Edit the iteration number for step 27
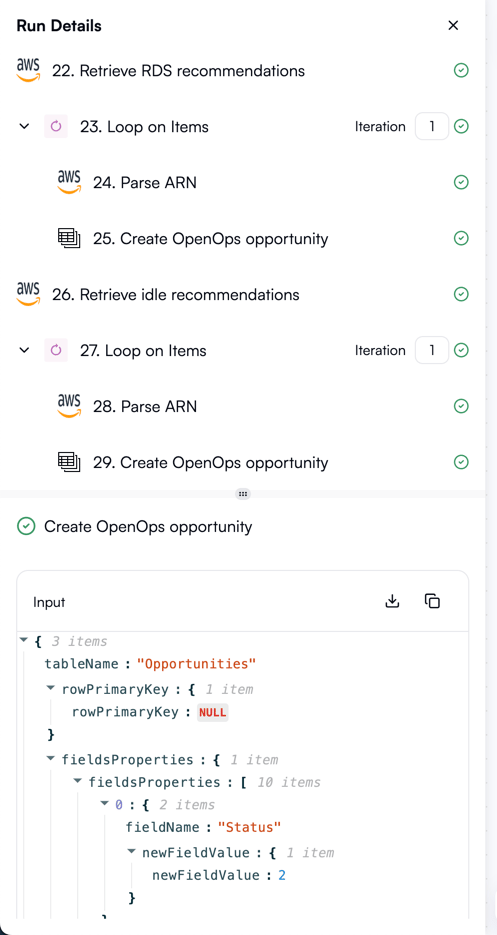497x935 pixels. coord(431,351)
